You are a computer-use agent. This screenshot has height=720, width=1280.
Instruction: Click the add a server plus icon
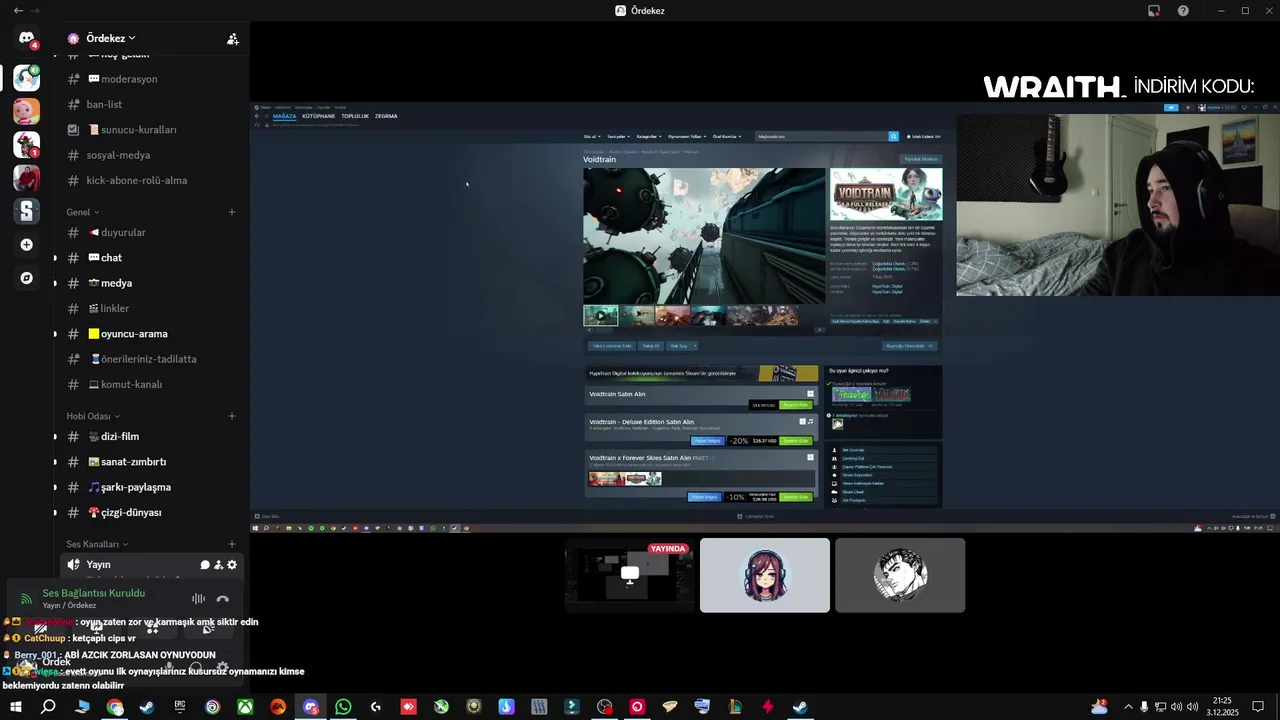27,244
